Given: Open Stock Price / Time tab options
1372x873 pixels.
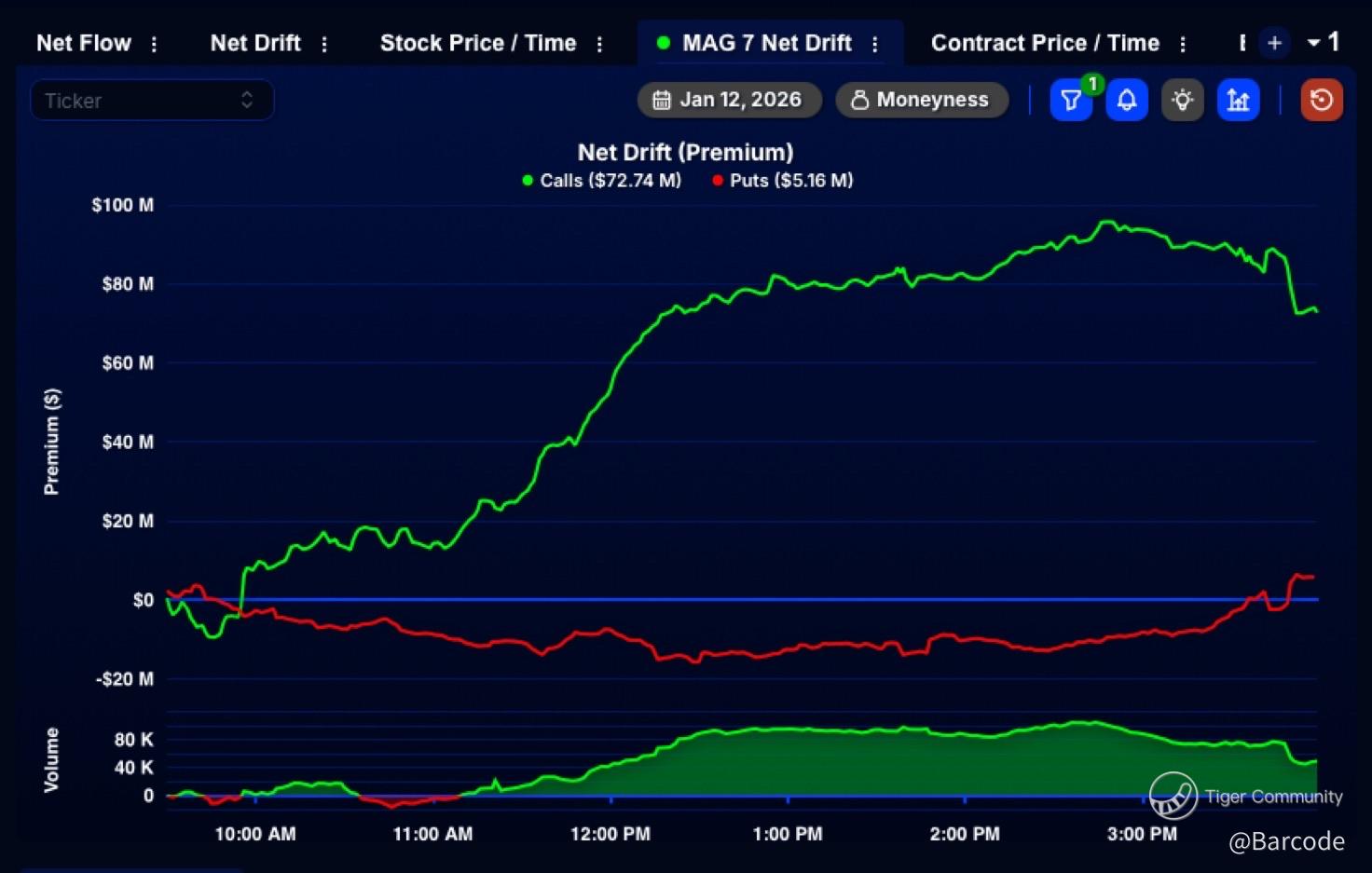Looking at the screenshot, I should 599,44.
